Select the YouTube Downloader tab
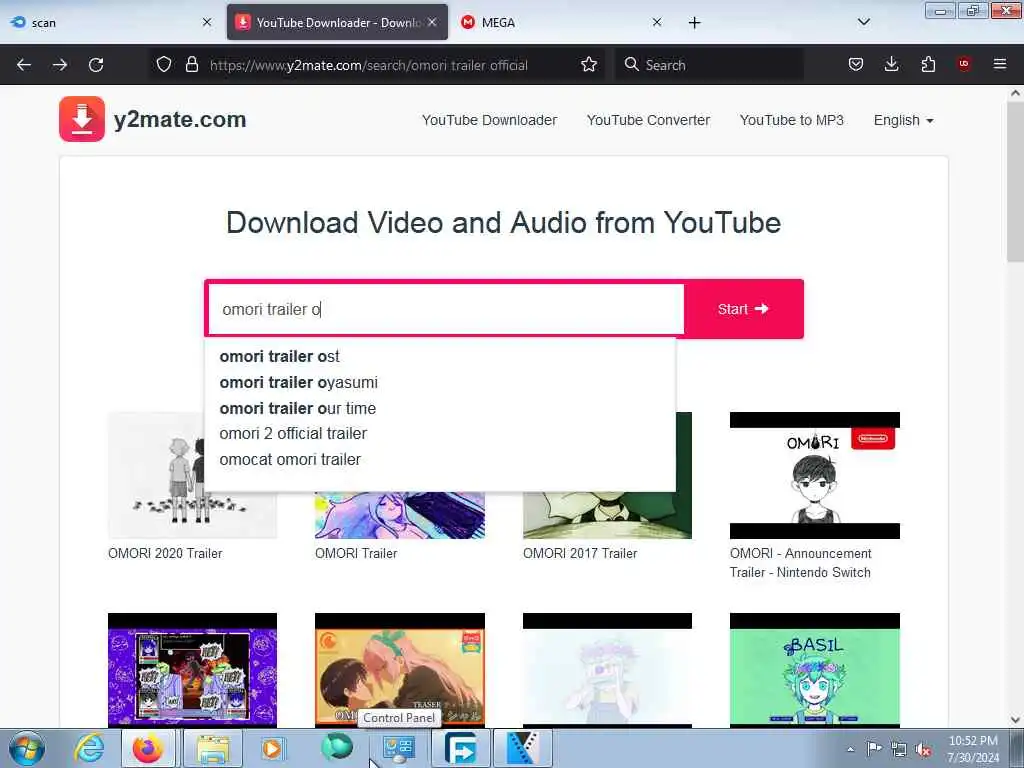Screen dimensions: 1024x768 337,23
